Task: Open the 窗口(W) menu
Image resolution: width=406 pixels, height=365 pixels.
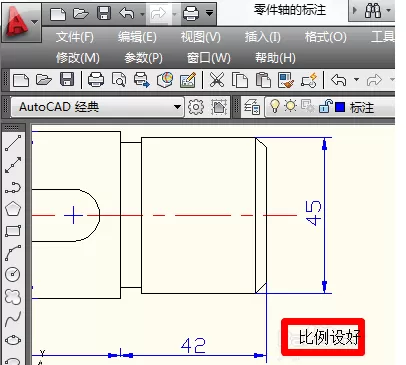Action: click(209, 58)
